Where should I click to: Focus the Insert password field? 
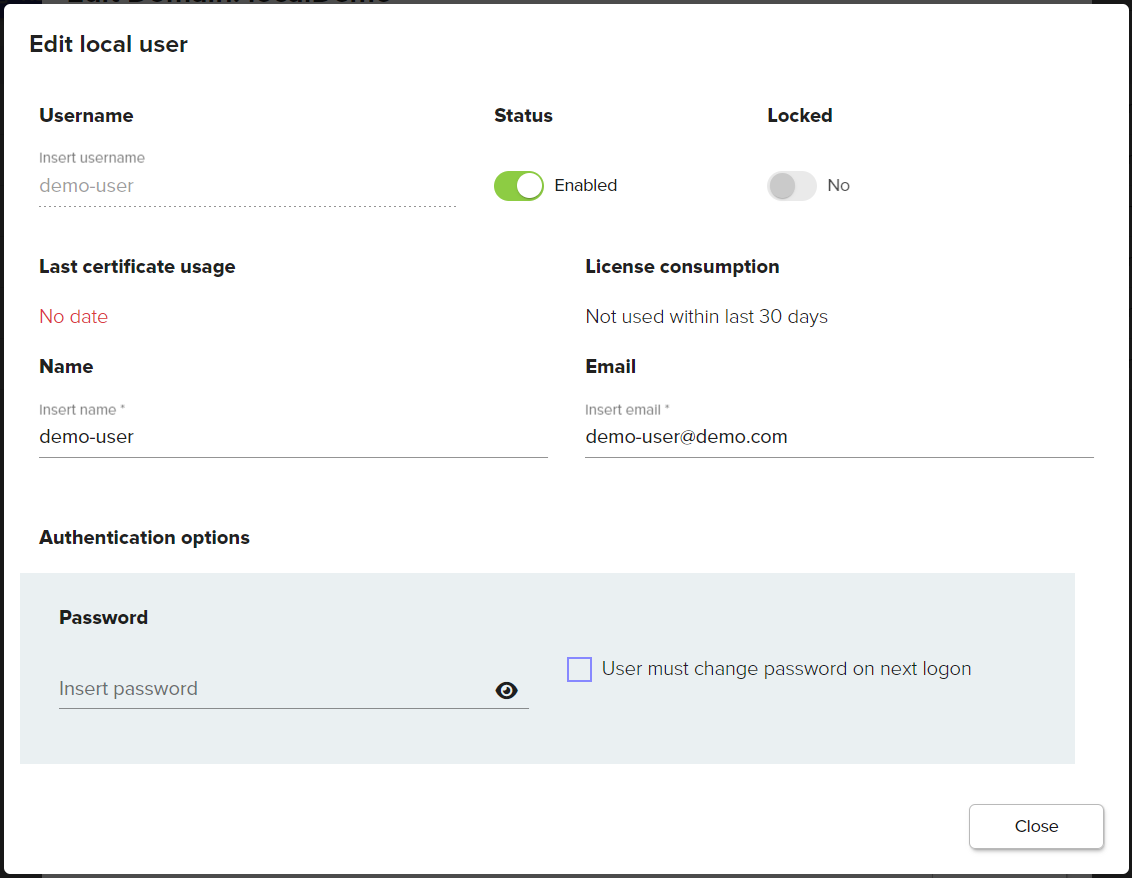pyautogui.click(x=270, y=689)
